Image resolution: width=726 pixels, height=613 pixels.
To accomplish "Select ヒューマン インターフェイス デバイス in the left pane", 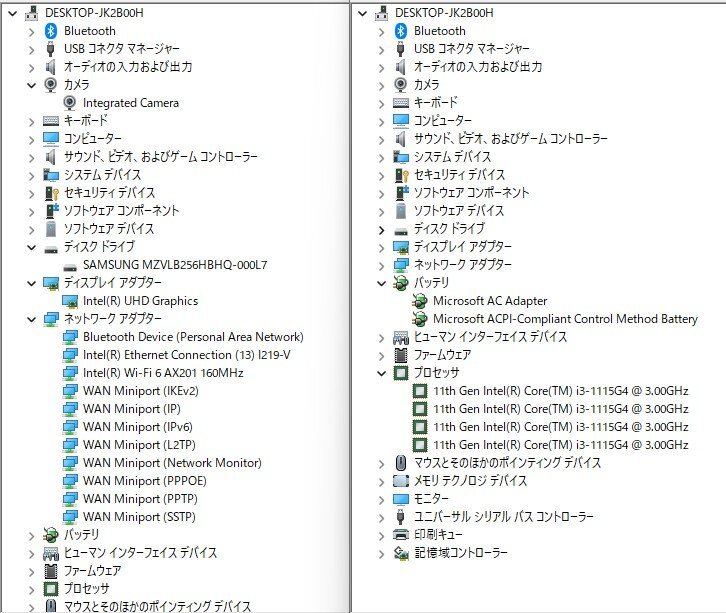I will pyautogui.click(x=140, y=553).
